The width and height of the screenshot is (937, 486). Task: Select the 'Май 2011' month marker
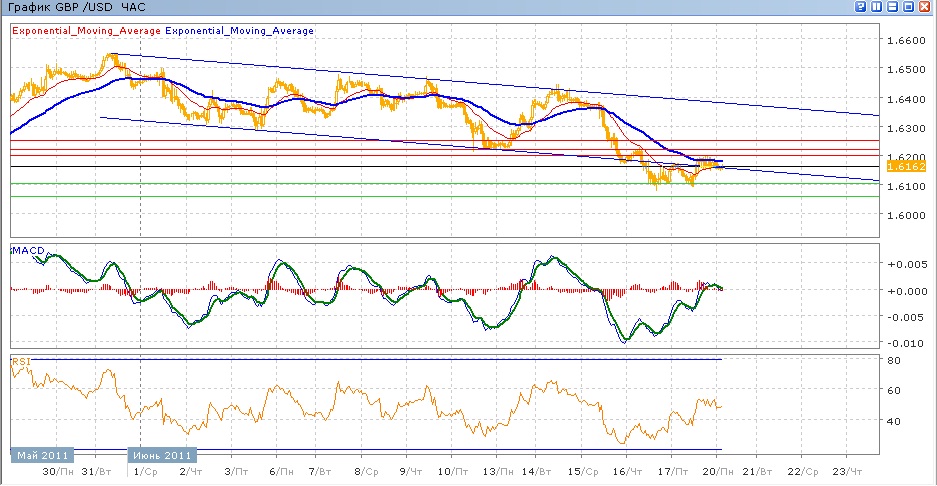pos(42,456)
